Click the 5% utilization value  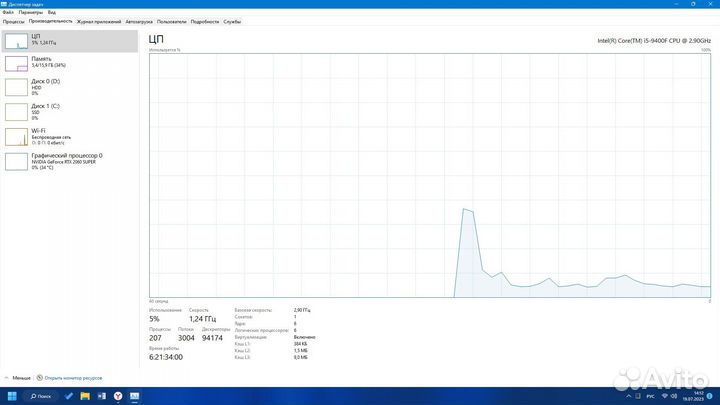154,319
